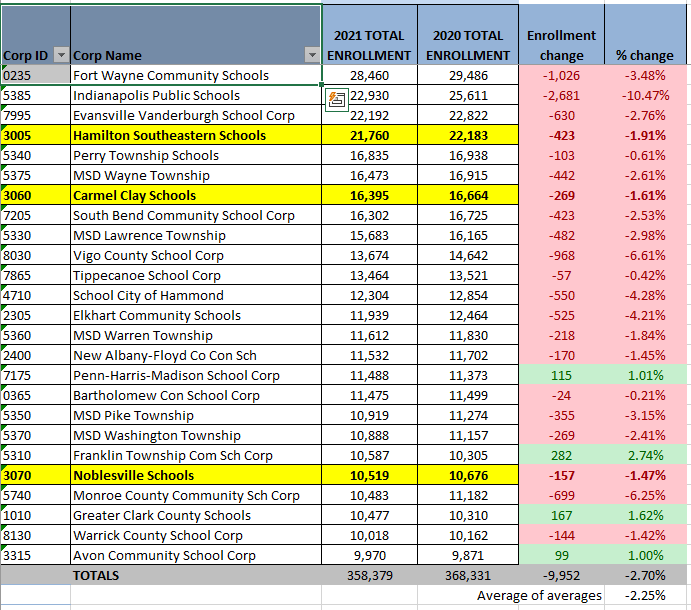Click highlighted Corp ID 3005
Screen dimensions: 691x610
pyautogui.click(x=35, y=135)
